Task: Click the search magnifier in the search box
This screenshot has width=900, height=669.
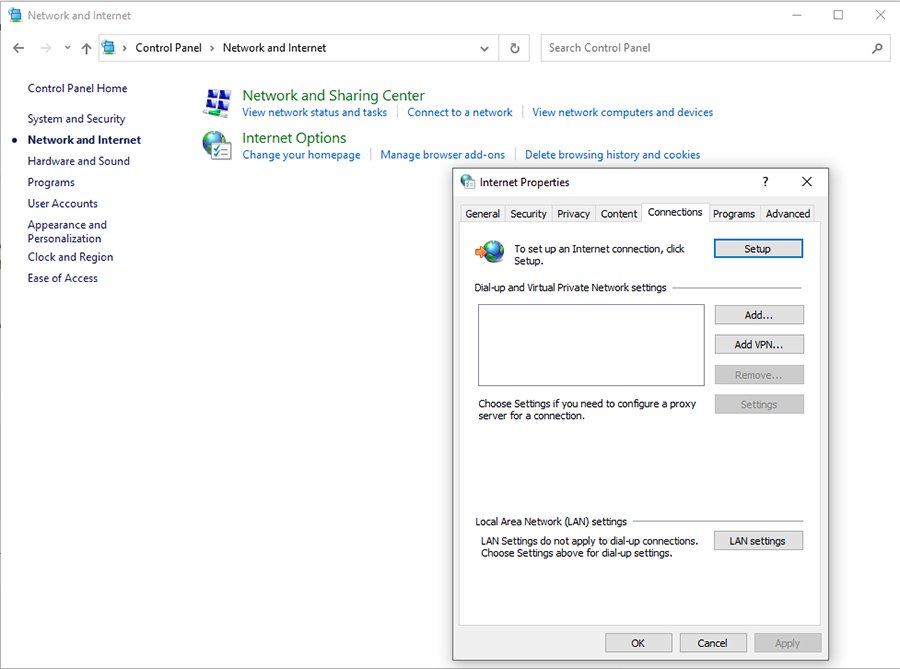Action: [x=877, y=47]
